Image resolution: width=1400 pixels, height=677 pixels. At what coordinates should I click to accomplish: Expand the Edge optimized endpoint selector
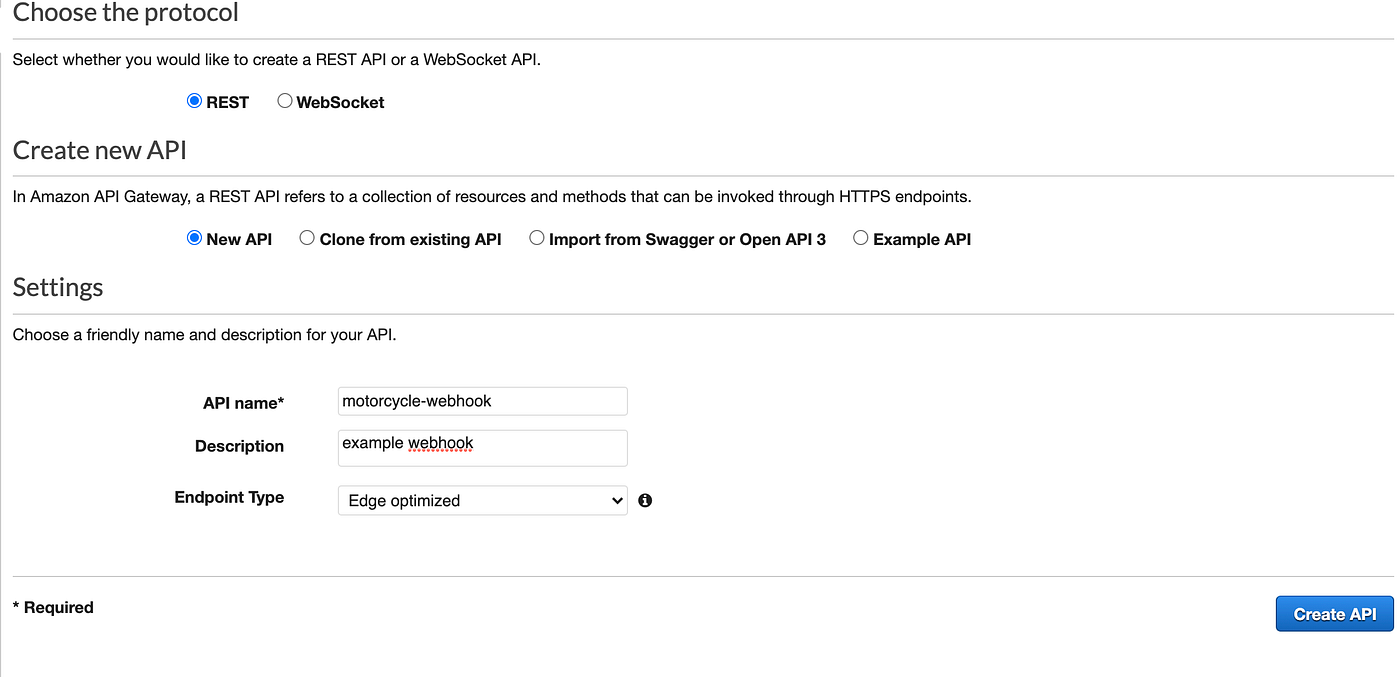(482, 500)
